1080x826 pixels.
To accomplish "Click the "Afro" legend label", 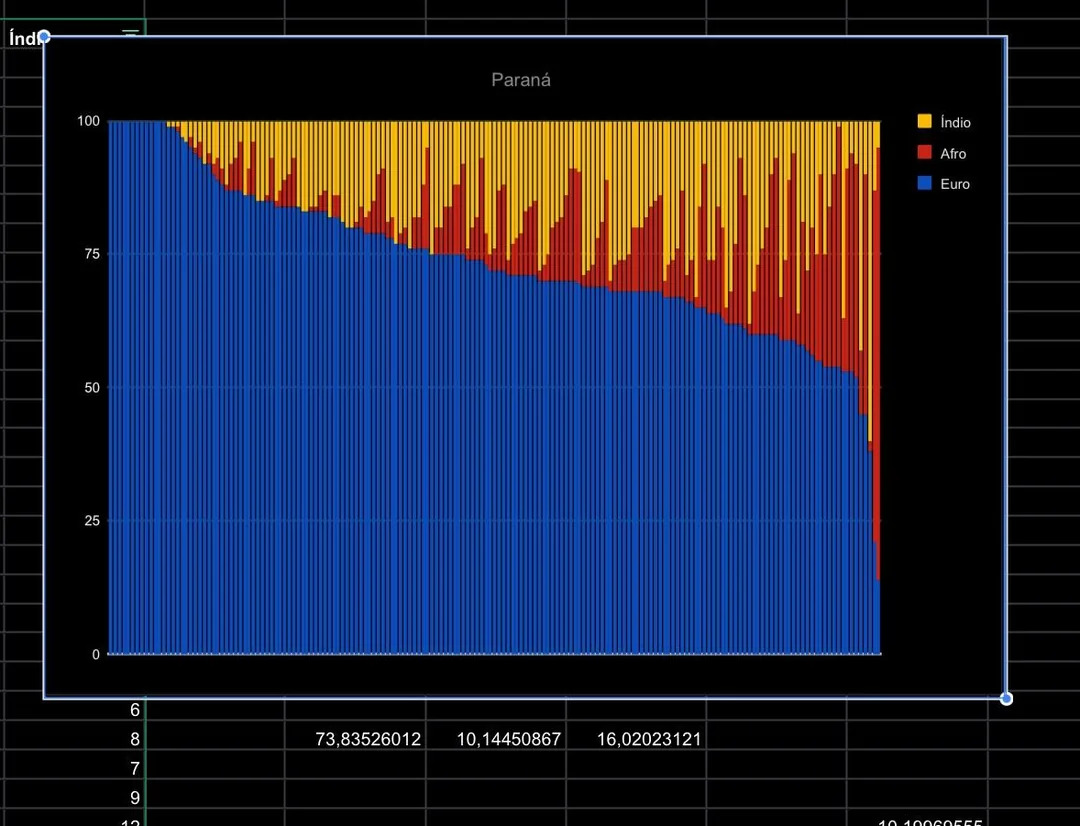I will click(x=953, y=154).
